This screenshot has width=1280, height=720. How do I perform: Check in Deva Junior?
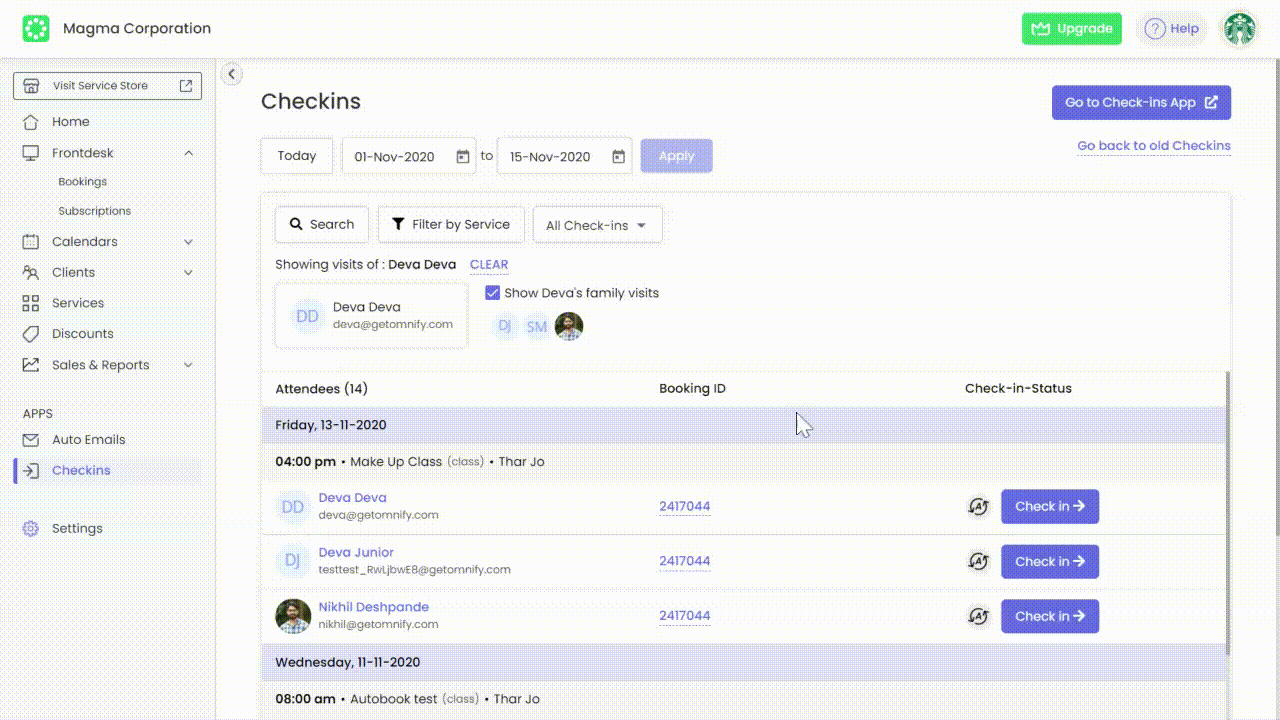click(1050, 562)
